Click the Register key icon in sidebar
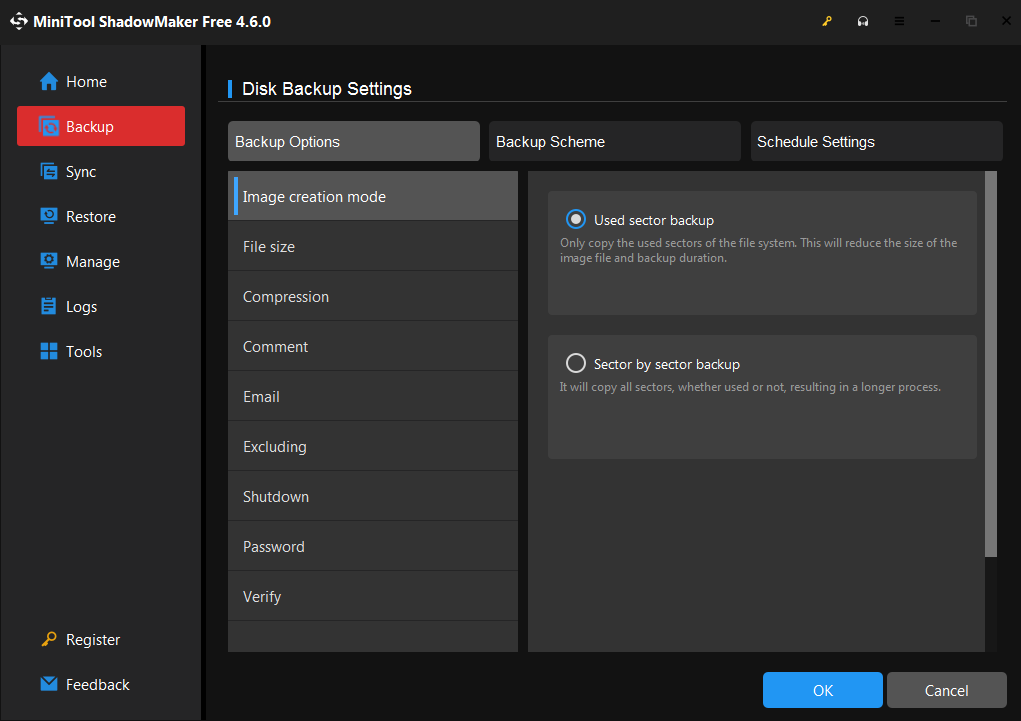 click(49, 640)
